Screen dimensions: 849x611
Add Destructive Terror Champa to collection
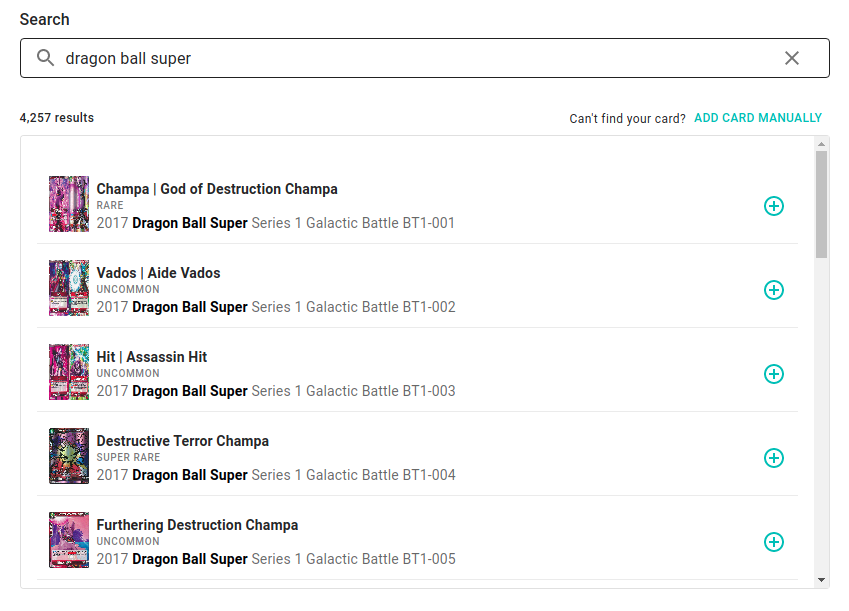pos(773,458)
